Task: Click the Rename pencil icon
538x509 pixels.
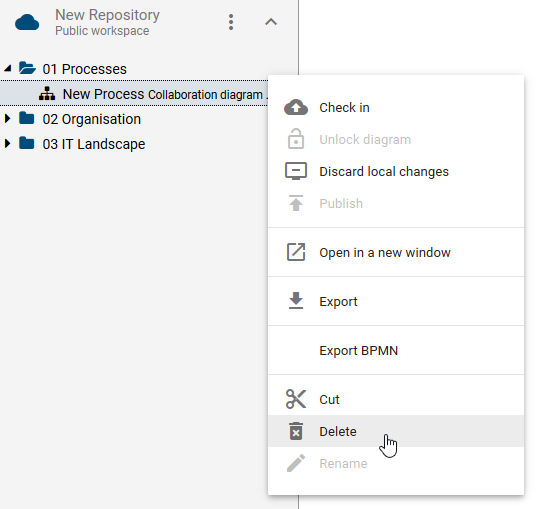Action: [x=296, y=463]
